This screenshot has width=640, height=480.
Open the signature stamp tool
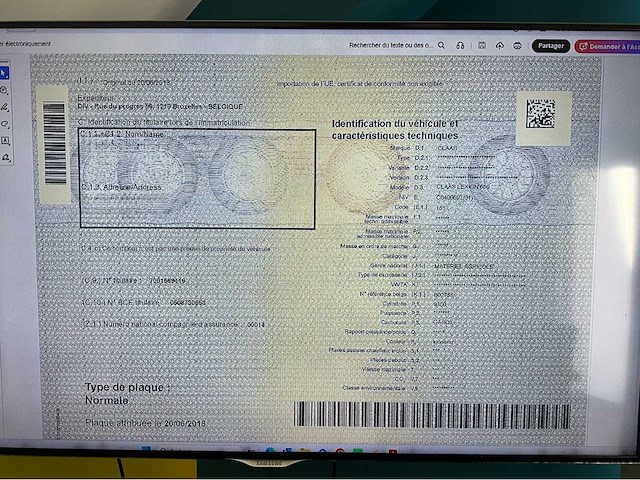(x=5, y=157)
